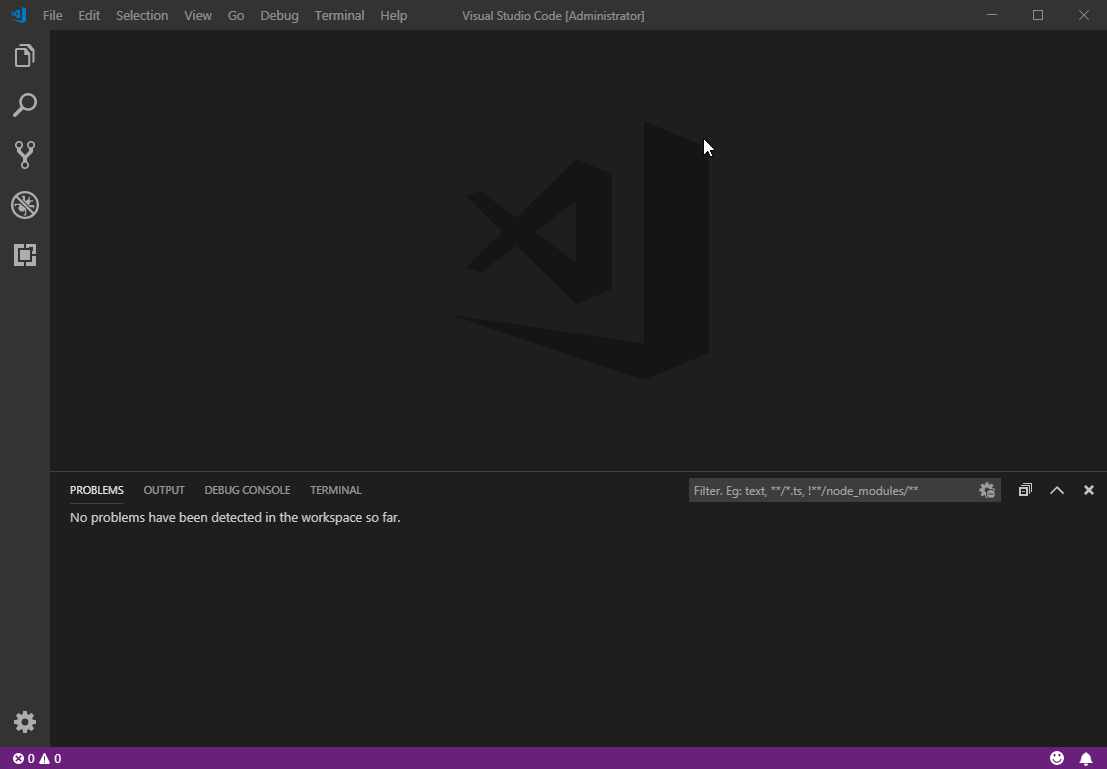The image size is (1107, 769).
Task: Open the Debug menu
Action: click(x=279, y=16)
